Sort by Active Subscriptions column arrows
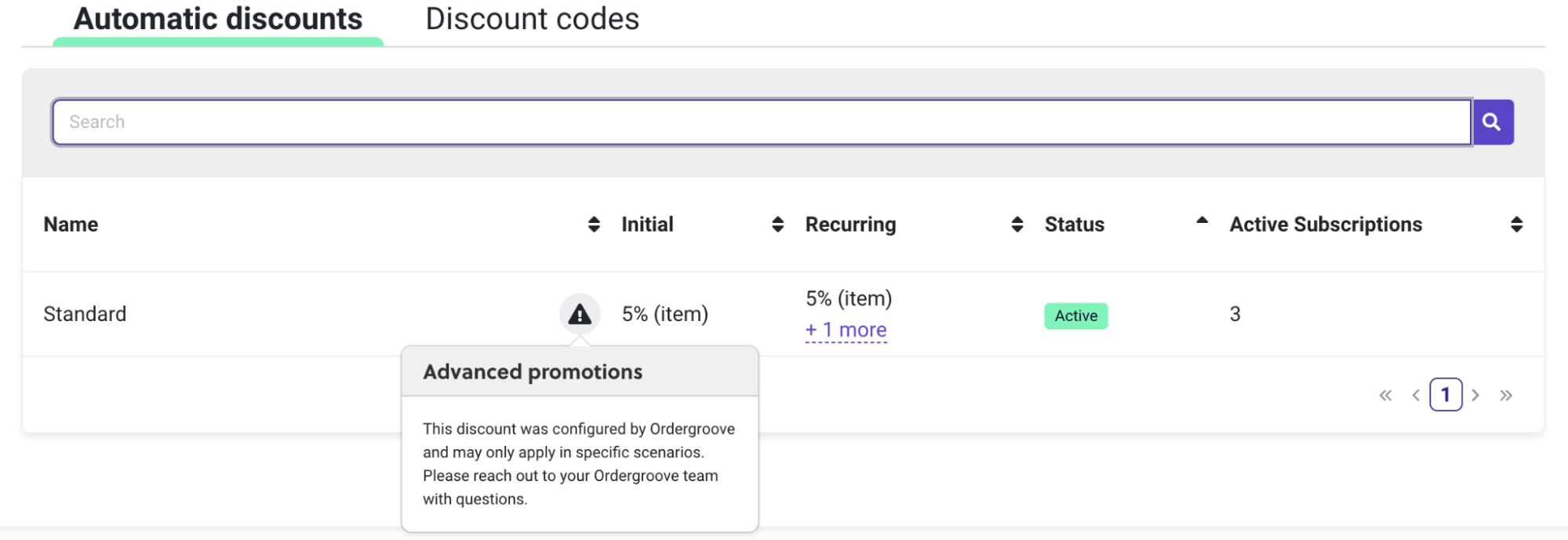Viewport: 1568px width, 540px height. coord(1516,224)
